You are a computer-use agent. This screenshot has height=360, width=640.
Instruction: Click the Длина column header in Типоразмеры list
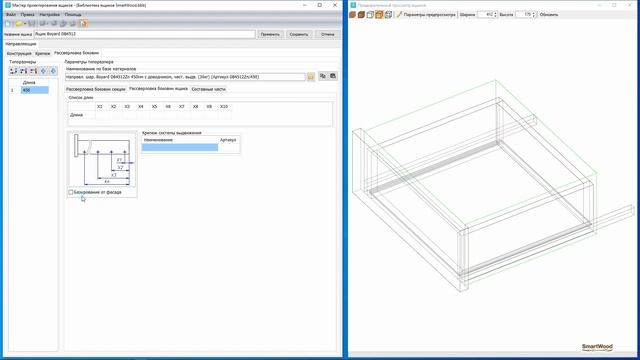click(29, 82)
